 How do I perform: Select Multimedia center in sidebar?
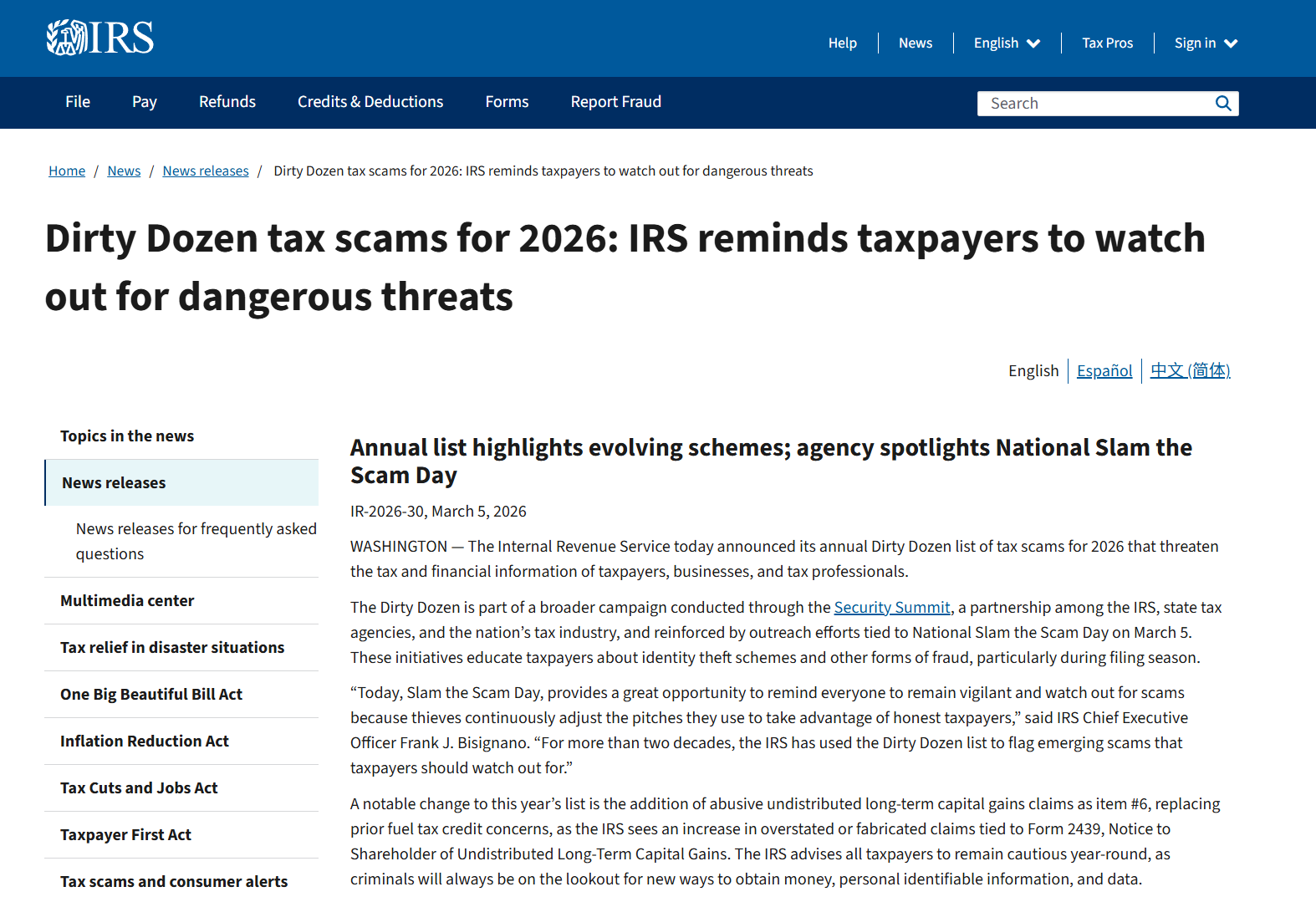click(x=127, y=601)
